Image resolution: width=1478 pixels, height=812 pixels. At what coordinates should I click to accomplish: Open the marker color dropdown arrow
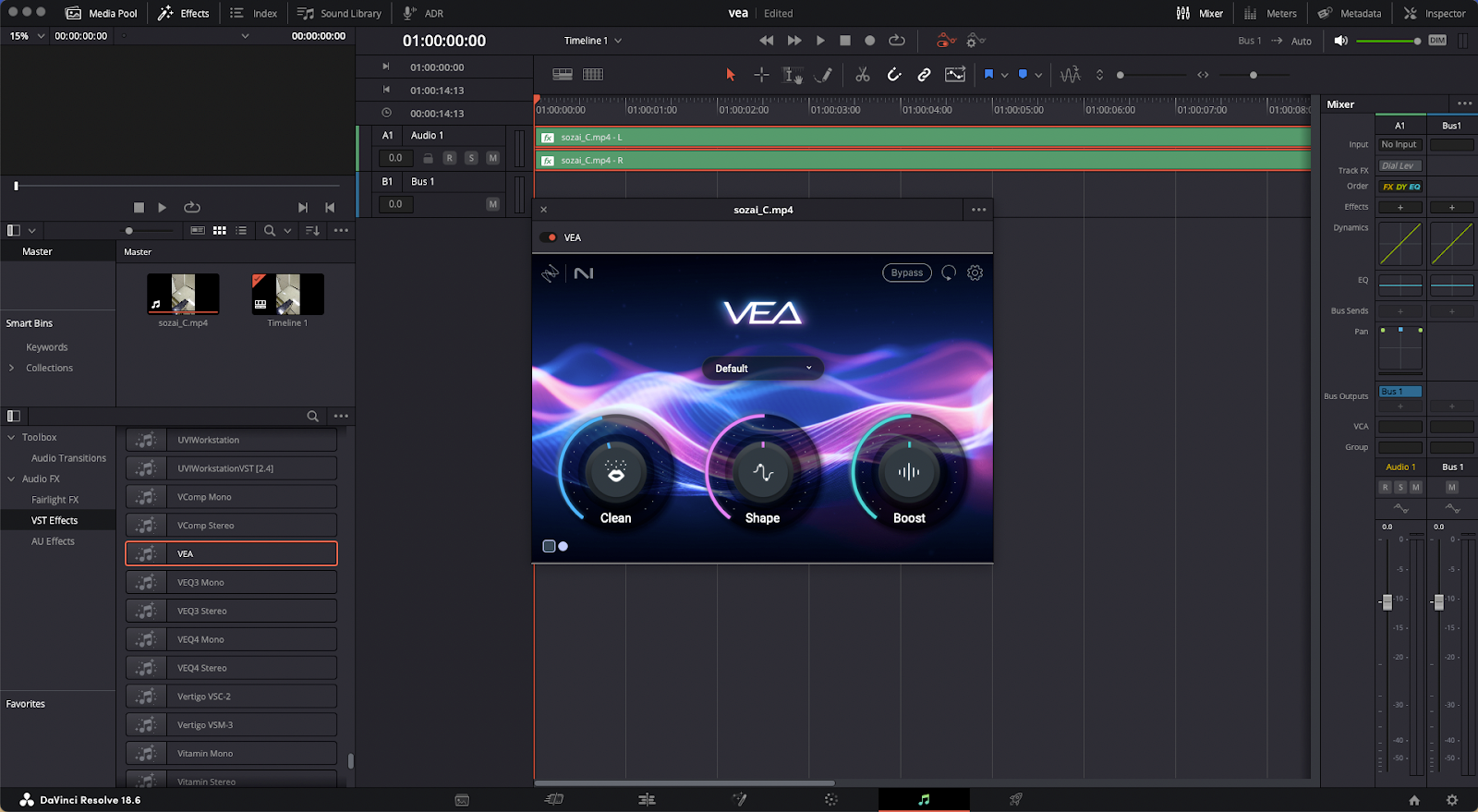coord(1038,76)
